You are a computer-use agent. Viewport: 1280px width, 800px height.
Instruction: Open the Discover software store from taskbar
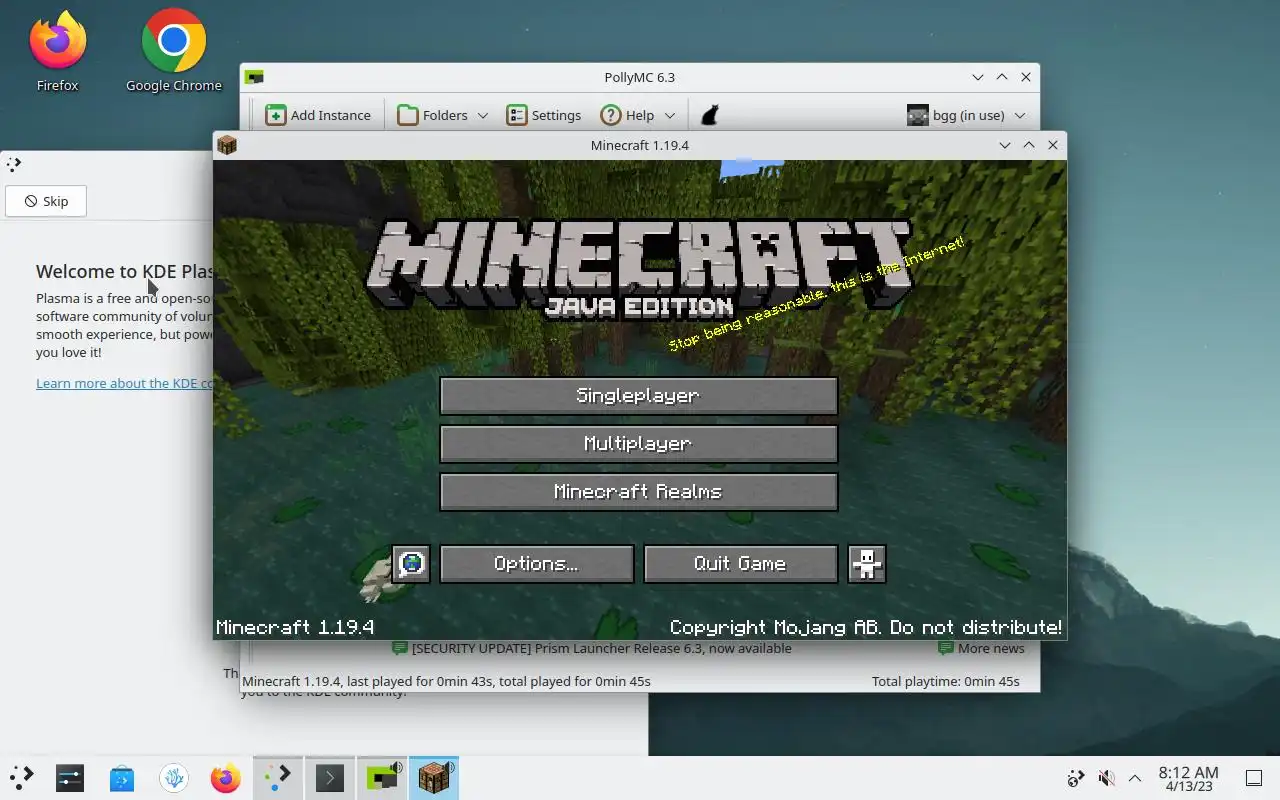coord(122,778)
